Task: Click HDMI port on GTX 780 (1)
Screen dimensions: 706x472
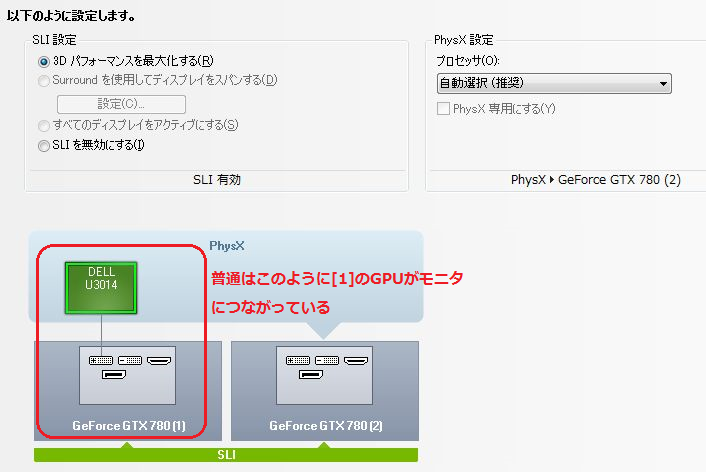Action: coord(159,360)
